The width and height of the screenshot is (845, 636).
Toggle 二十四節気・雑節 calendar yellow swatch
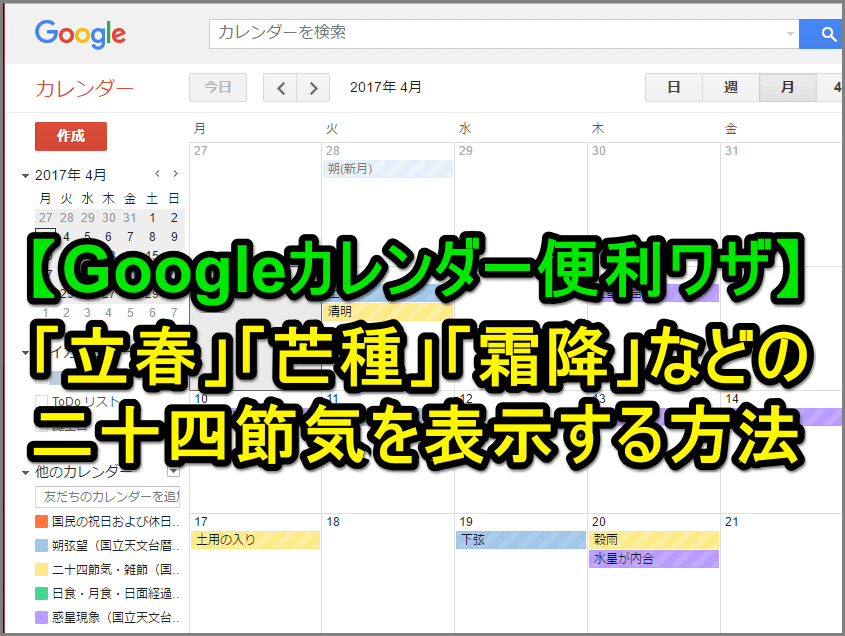tap(41, 569)
